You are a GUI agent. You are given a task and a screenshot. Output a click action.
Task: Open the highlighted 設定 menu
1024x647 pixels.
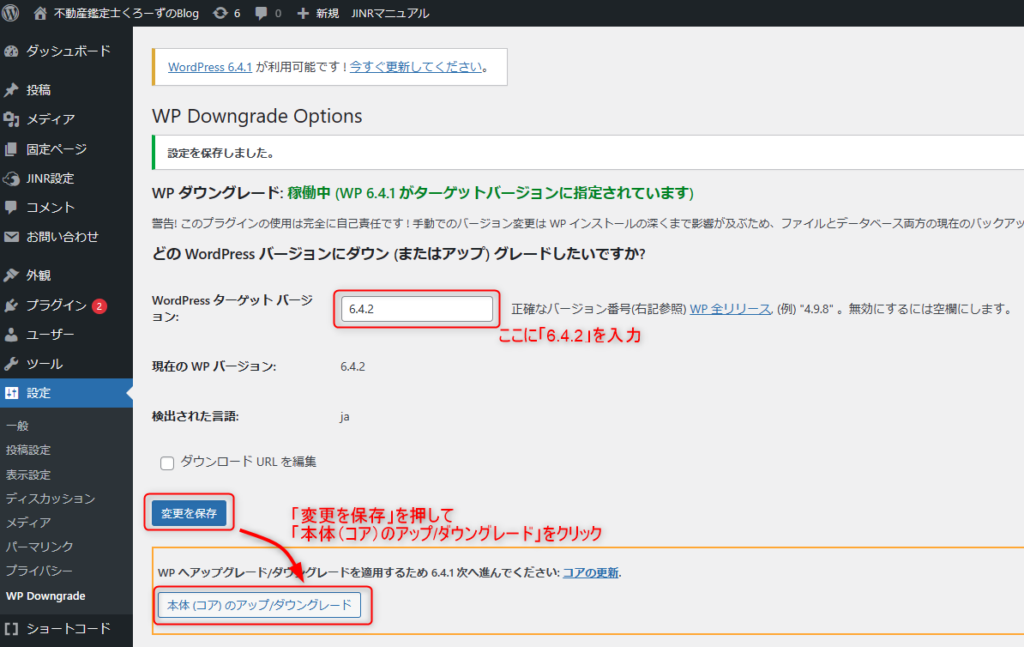tap(66, 393)
